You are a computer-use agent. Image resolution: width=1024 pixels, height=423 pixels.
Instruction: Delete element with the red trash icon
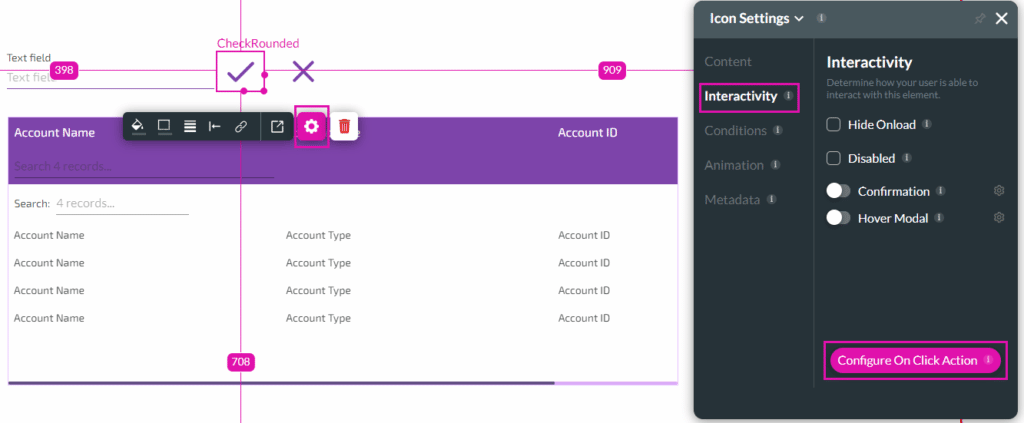[x=344, y=126]
